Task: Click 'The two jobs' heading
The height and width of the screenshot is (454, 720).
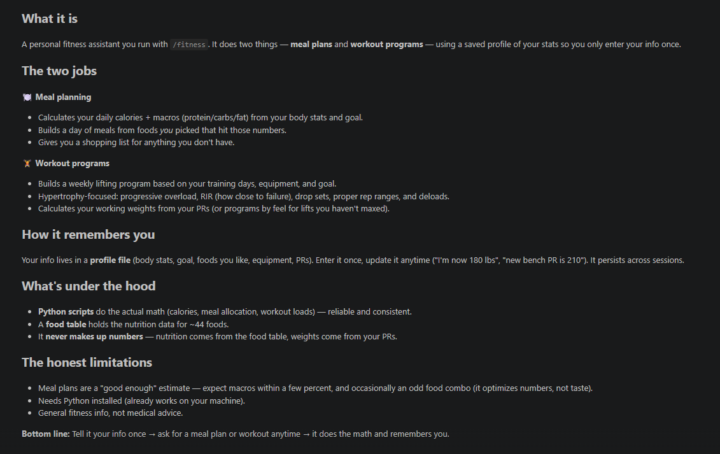Action: (x=59, y=71)
